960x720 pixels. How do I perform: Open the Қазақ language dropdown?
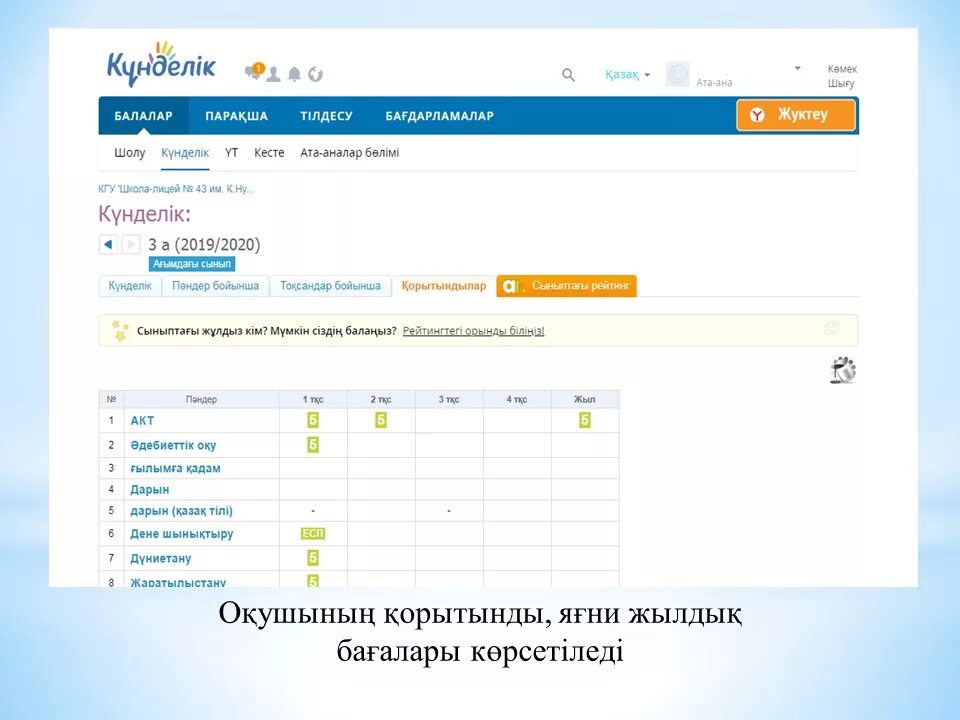[x=622, y=74]
